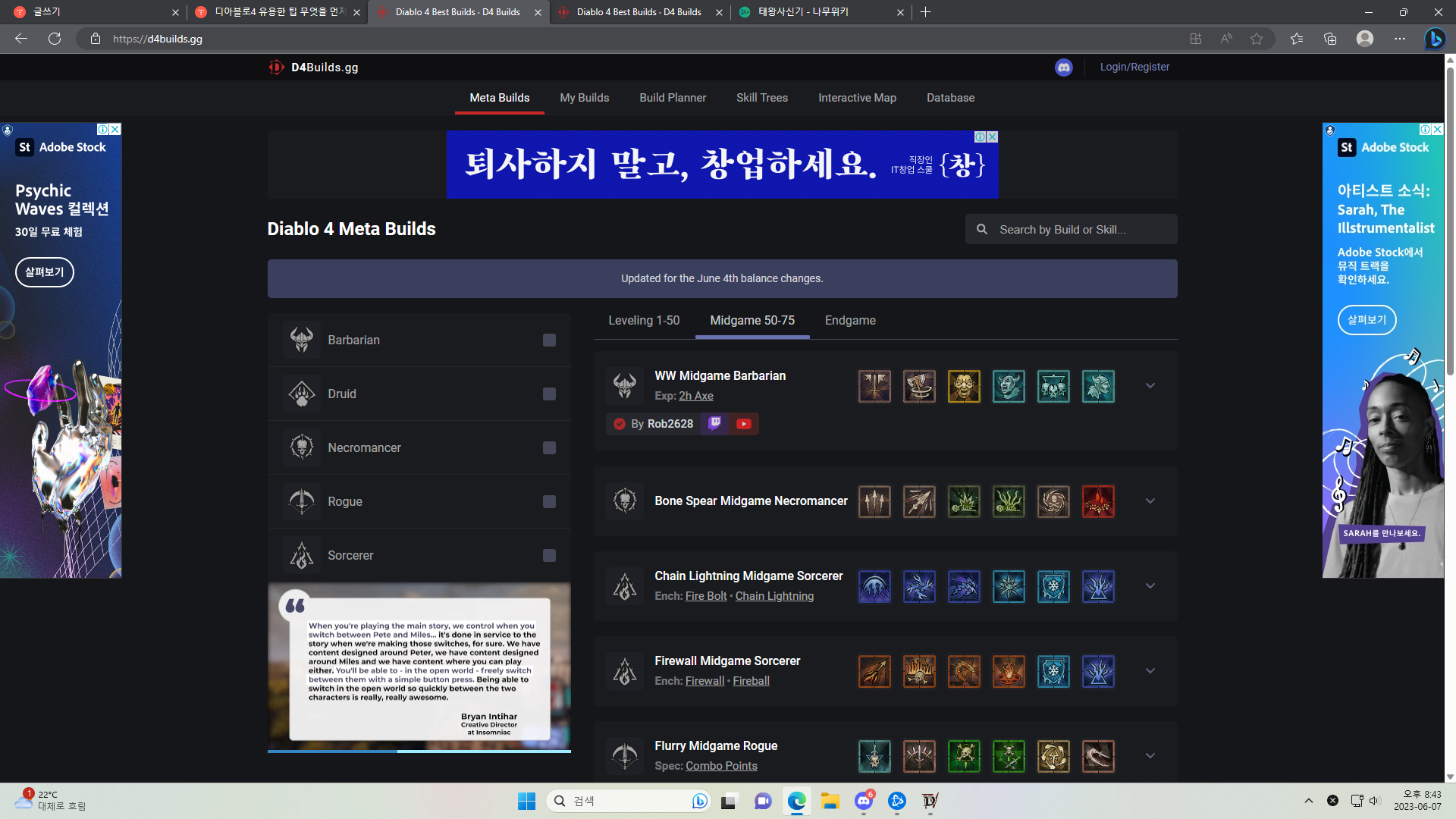This screenshot has height=819, width=1456.
Task: Click the Discord icon in site header
Action: (1063, 67)
